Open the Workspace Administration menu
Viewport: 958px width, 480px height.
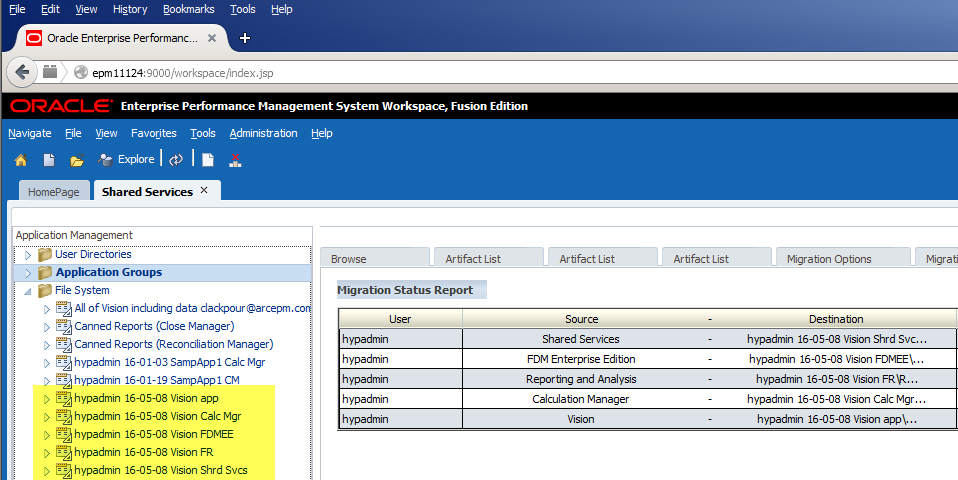tap(263, 133)
